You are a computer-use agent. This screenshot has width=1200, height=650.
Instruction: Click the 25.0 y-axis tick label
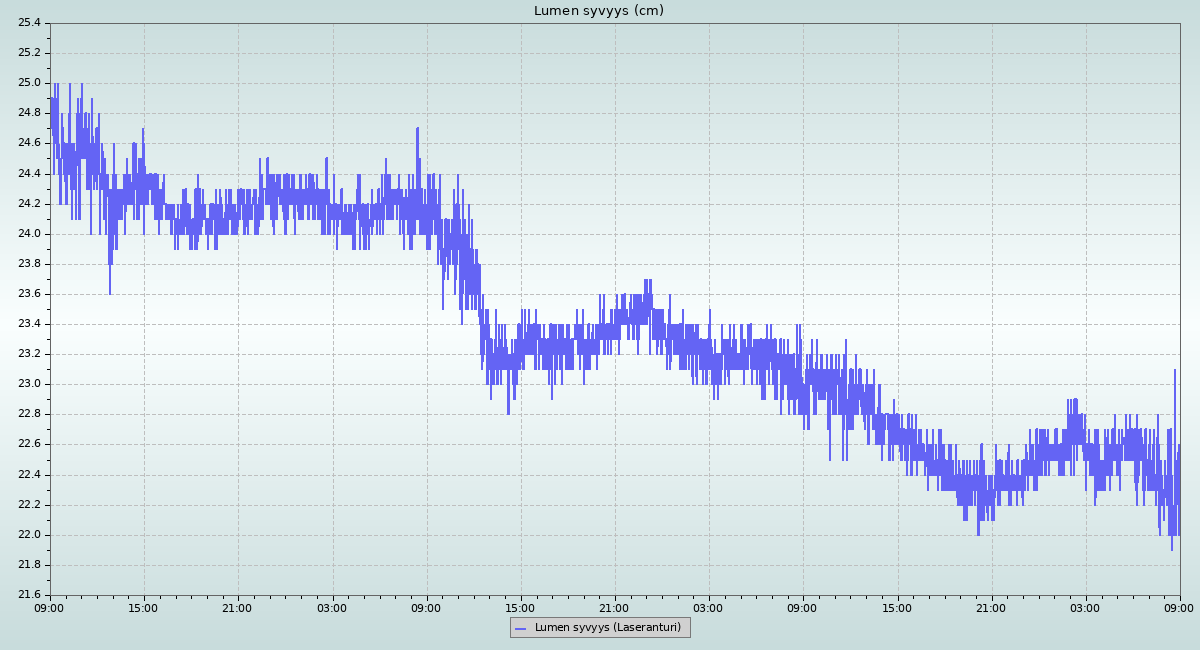coord(29,83)
